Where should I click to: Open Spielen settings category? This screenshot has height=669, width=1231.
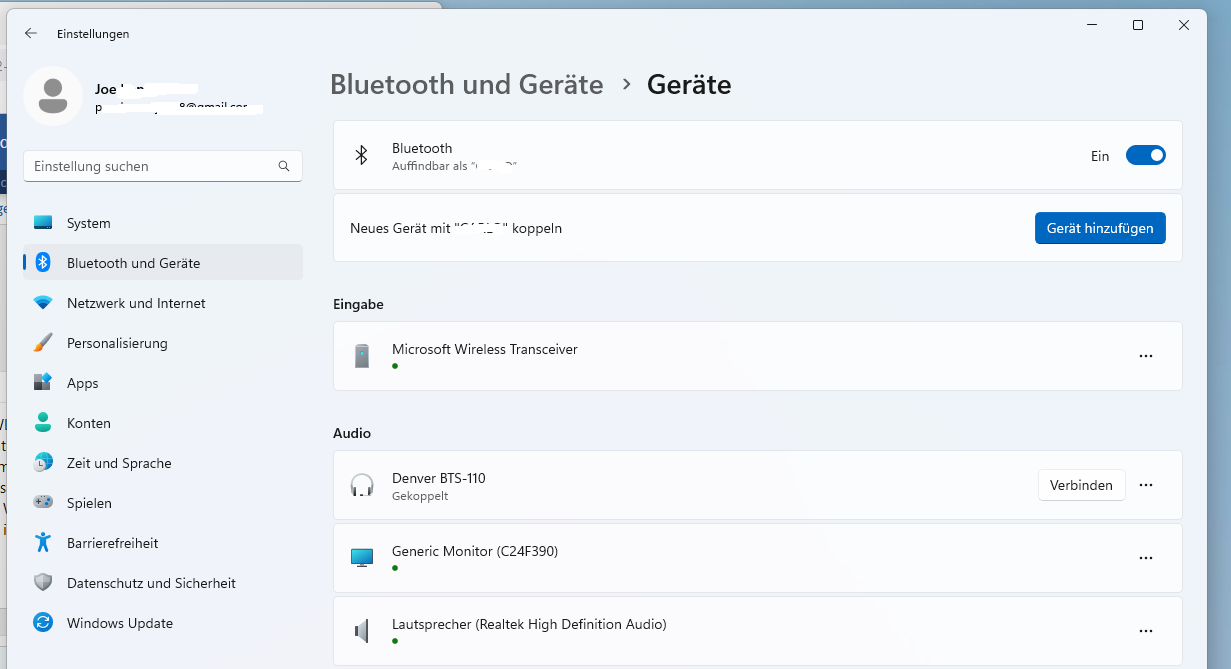(163, 503)
